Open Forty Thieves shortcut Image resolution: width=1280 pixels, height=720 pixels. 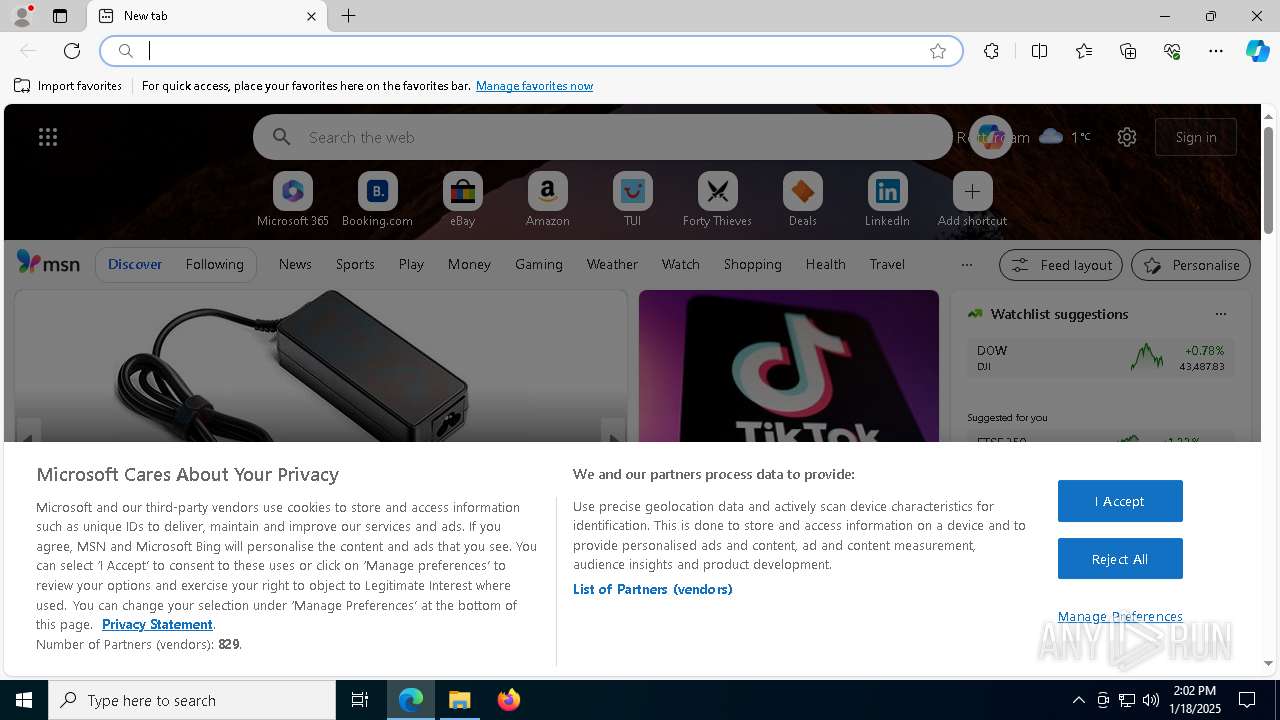click(x=717, y=200)
